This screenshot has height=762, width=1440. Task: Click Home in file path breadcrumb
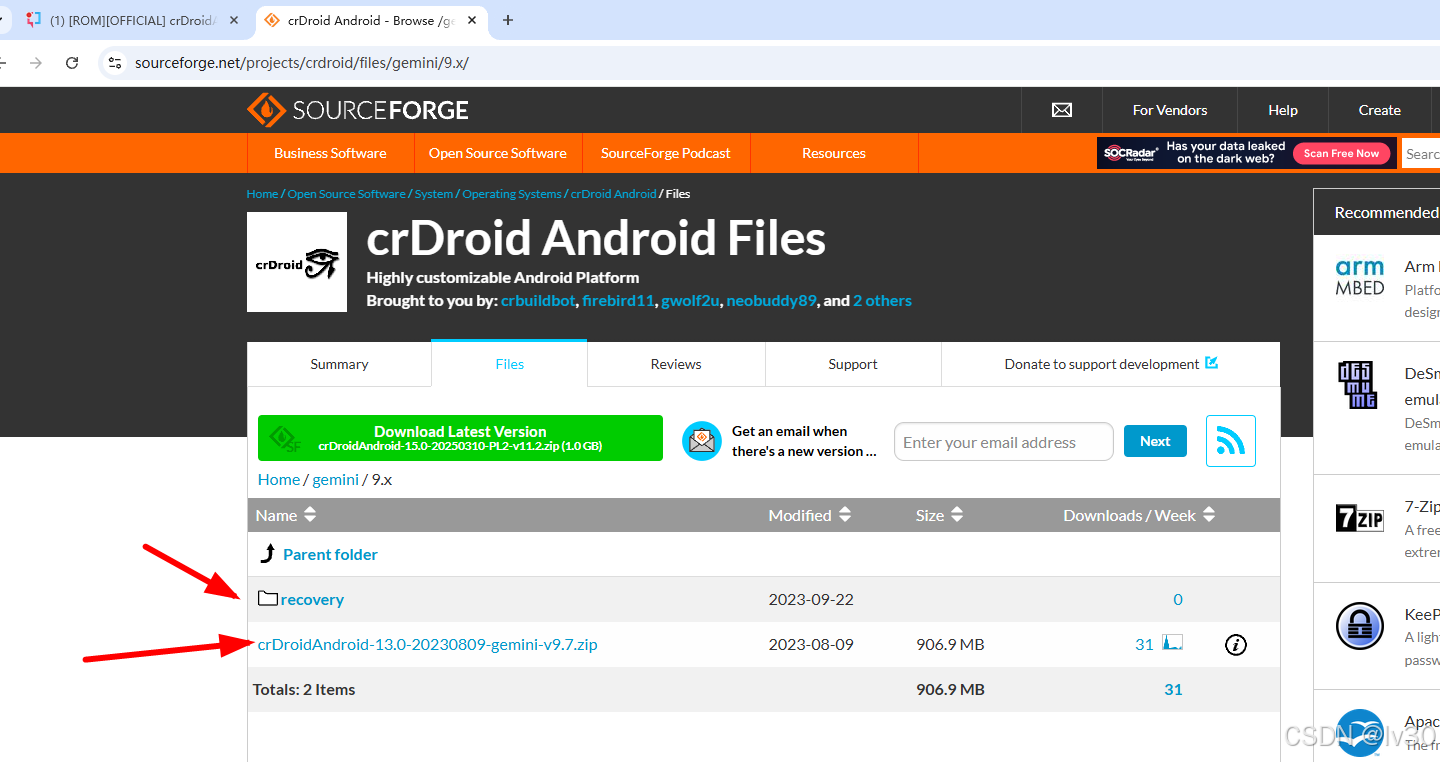click(278, 479)
